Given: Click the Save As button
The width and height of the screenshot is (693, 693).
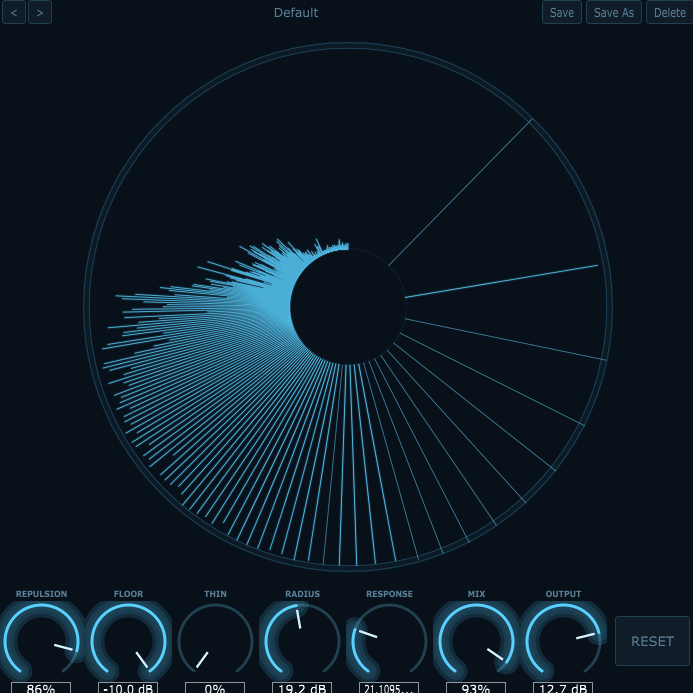Looking at the screenshot, I should pos(613,12).
